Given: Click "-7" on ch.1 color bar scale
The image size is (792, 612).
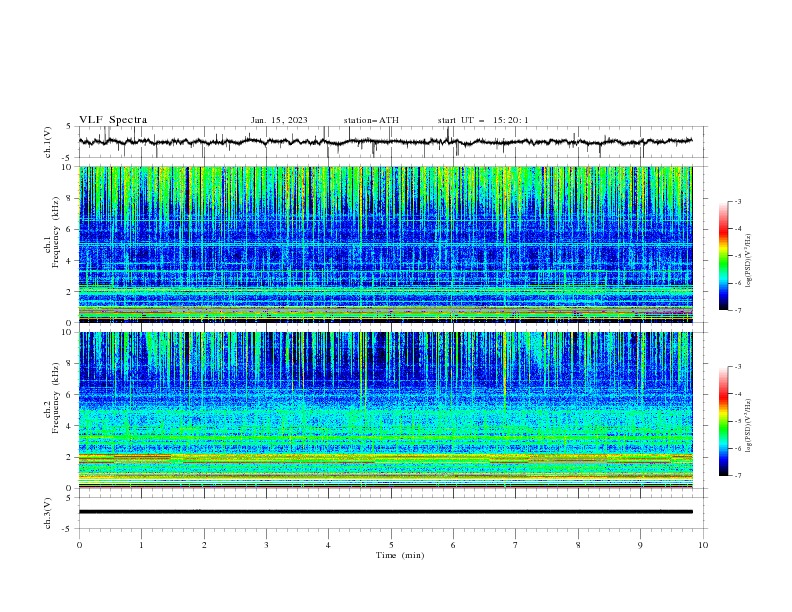Looking at the screenshot, I should [x=737, y=311].
